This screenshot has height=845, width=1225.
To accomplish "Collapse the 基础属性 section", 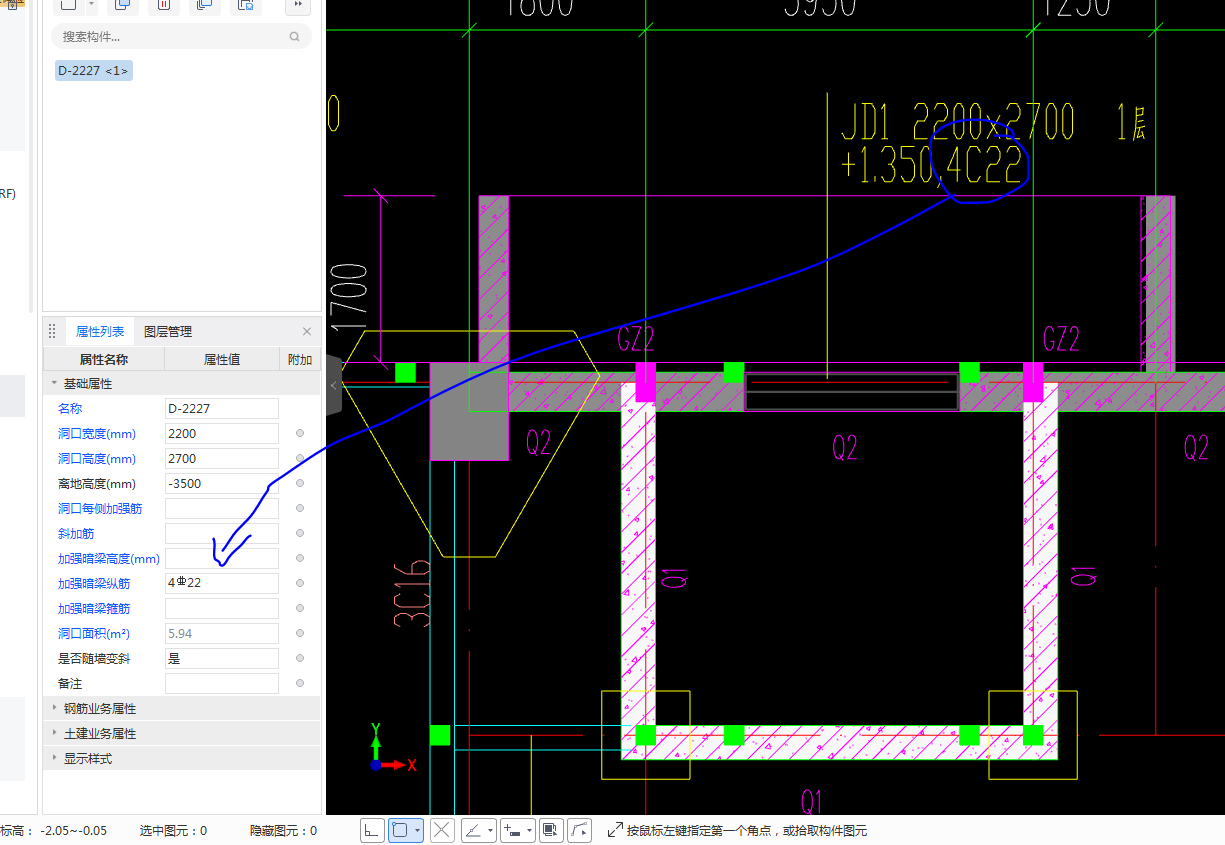I will [x=54, y=384].
